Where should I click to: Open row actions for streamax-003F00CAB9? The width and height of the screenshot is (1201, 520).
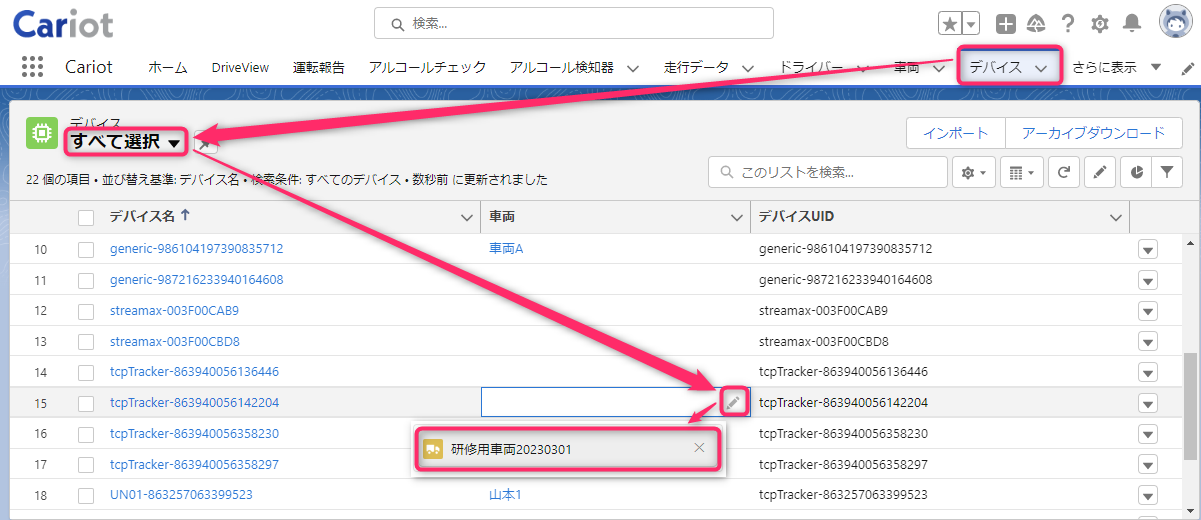[x=1148, y=311]
